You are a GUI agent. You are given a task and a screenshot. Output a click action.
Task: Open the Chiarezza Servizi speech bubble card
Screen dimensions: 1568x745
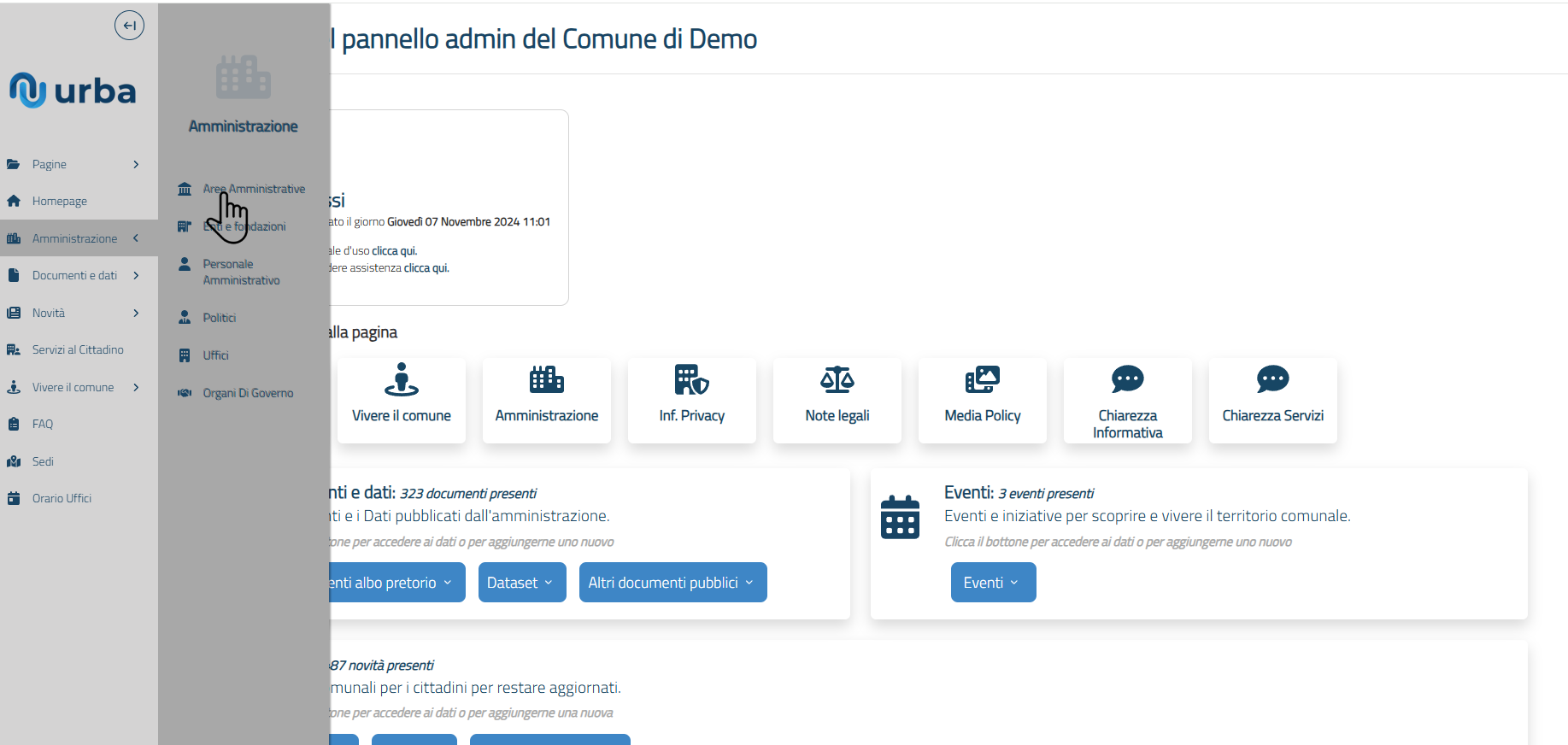tap(1272, 400)
